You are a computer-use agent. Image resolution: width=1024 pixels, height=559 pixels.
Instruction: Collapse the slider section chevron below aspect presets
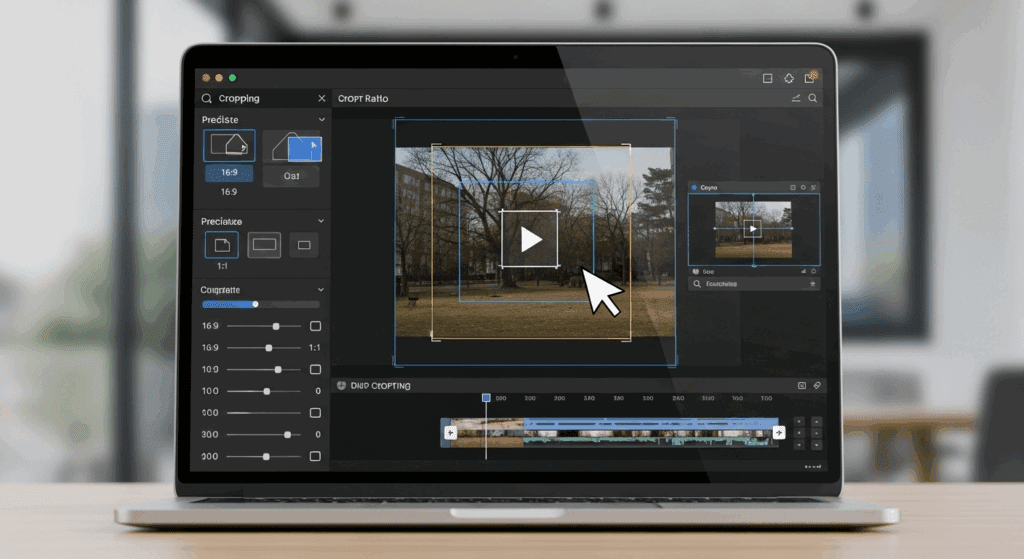point(321,290)
